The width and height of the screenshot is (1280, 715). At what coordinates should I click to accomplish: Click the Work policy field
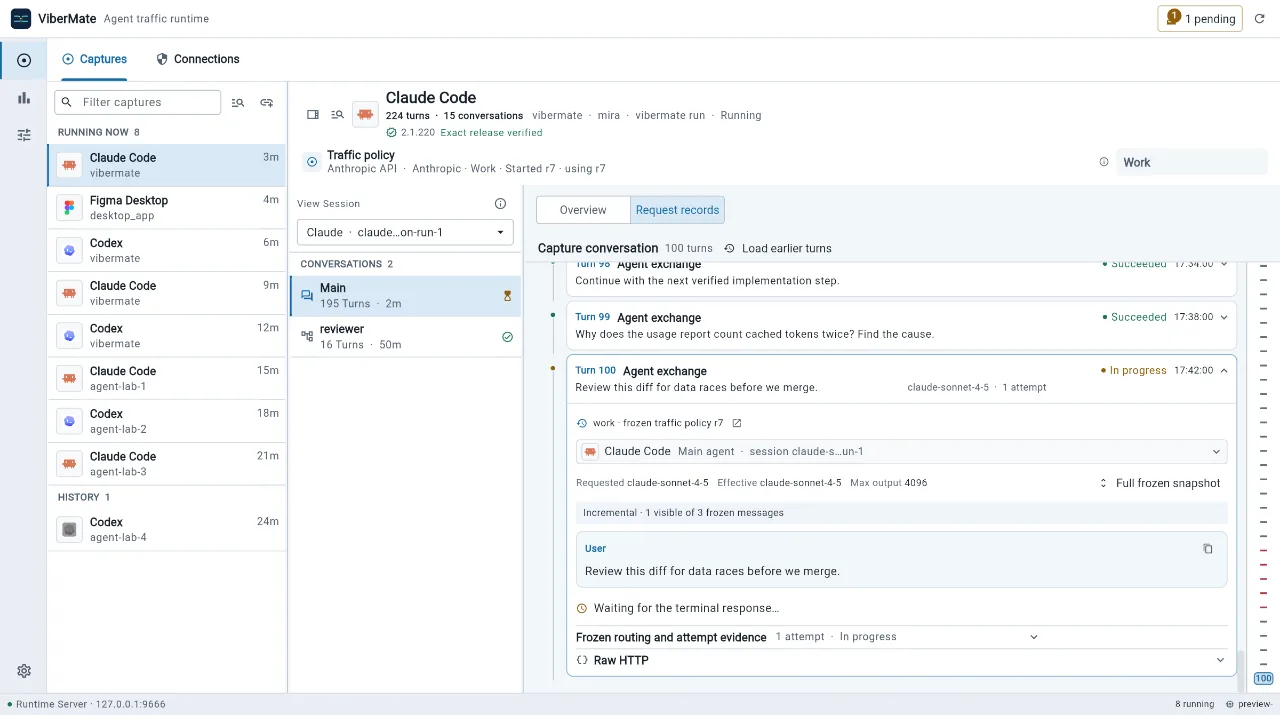(x=1191, y=162)
